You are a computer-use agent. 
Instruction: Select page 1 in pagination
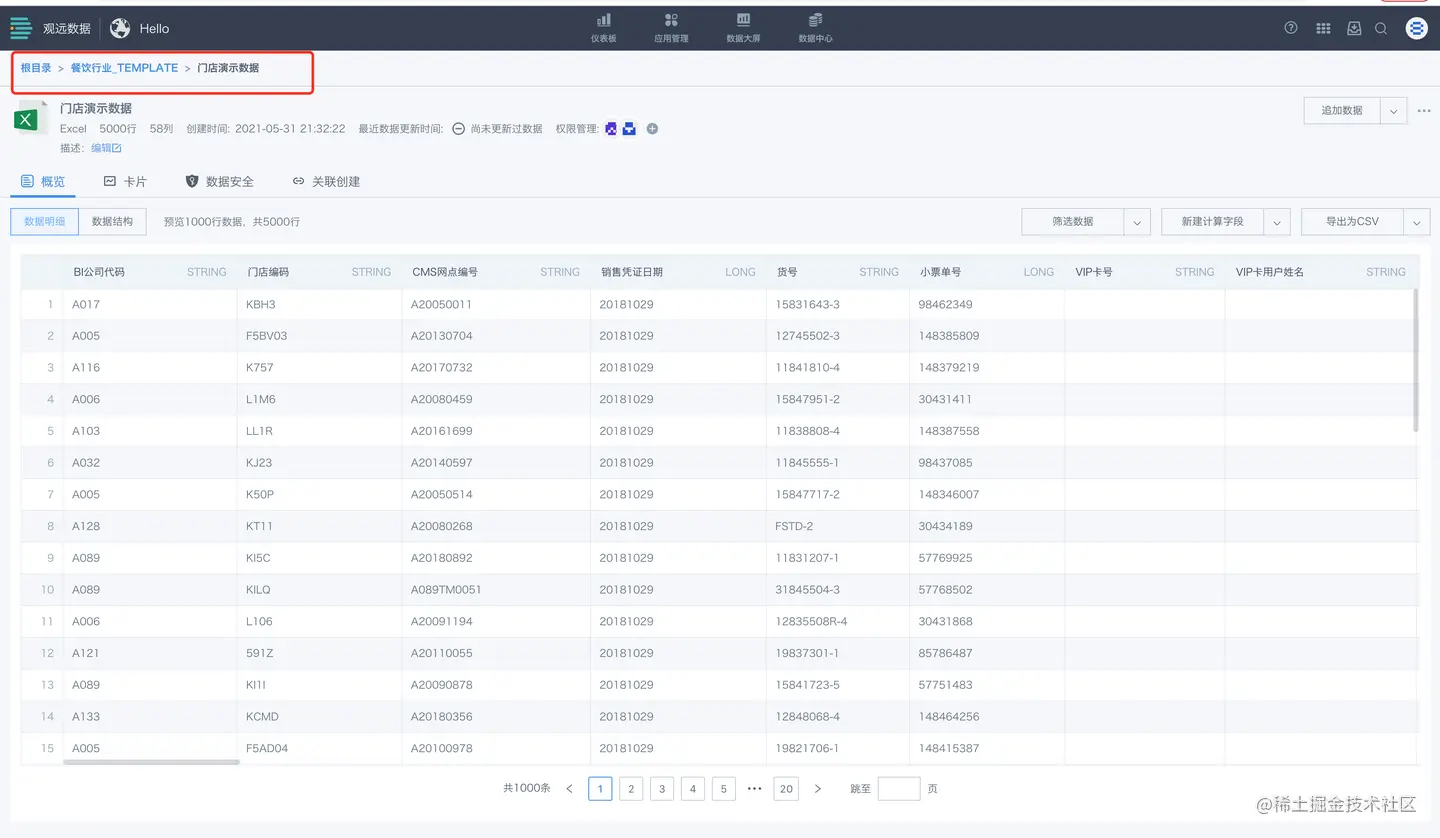click(x=600, y=789)
